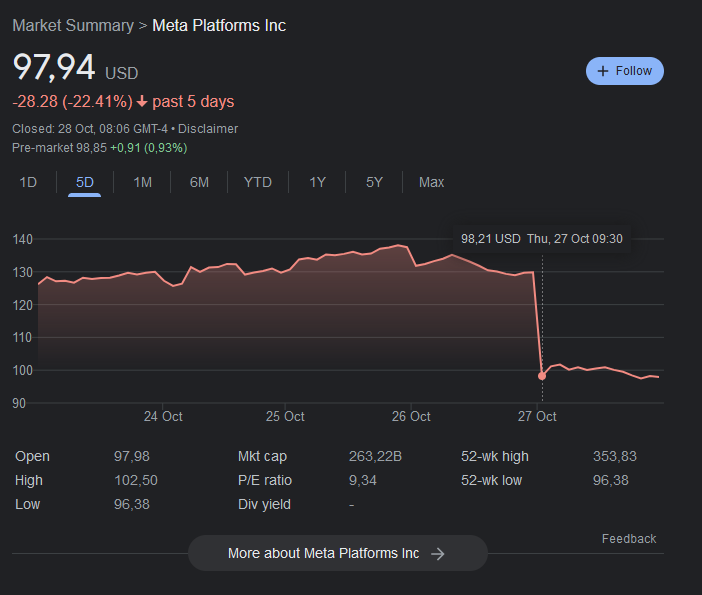
Task: Click the Follow button
Action: [625, 71]
